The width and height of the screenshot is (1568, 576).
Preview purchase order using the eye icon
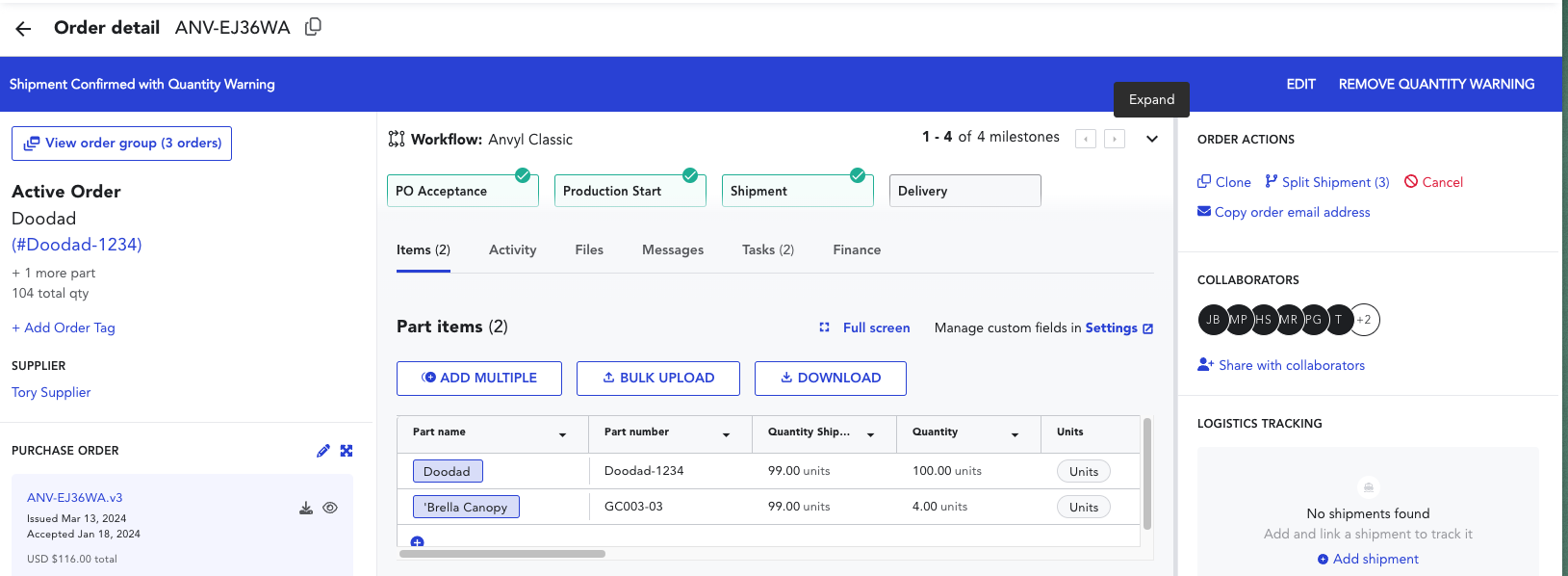tap(330, 508)
